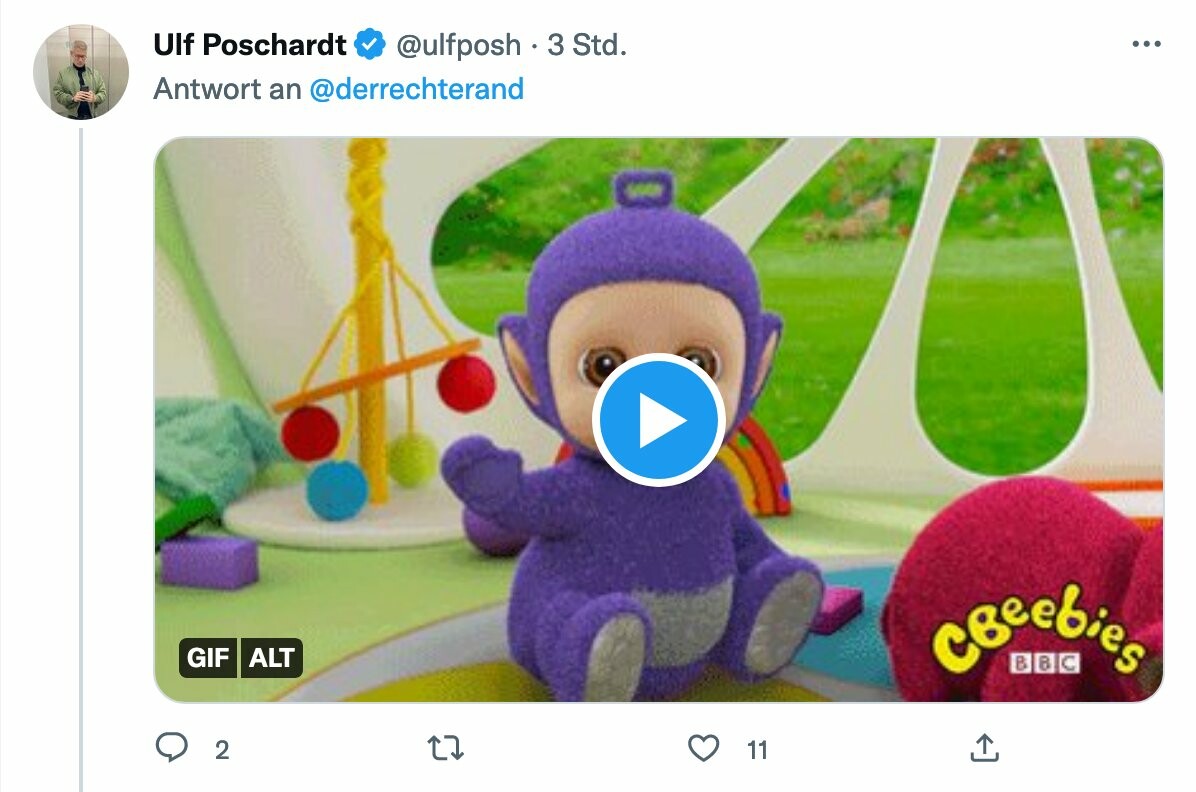Click the reply count of 2

click(x=222, y=749)
